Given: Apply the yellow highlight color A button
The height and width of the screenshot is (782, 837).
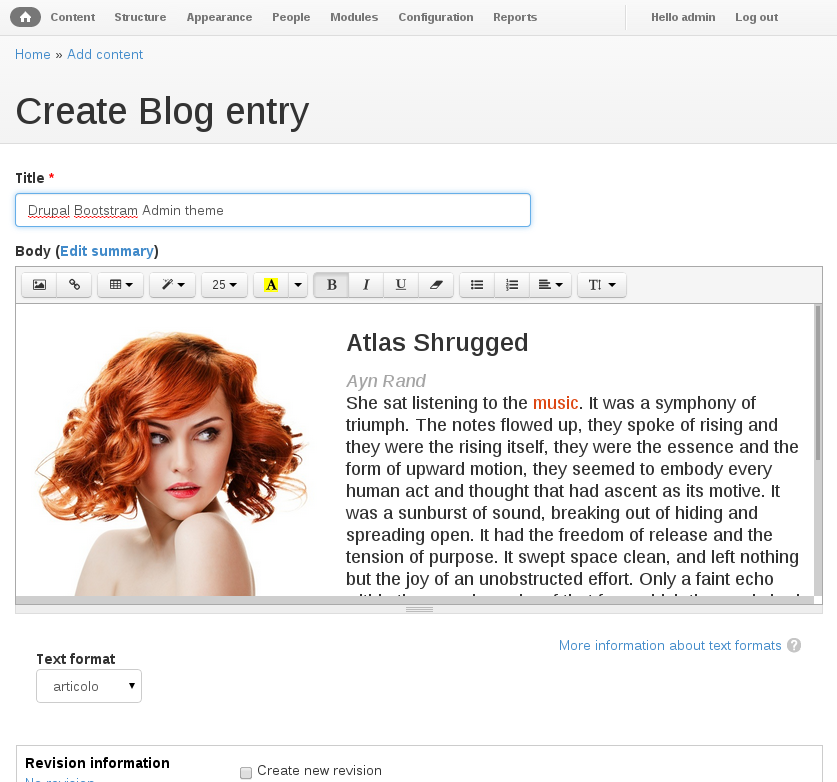Looking at the screenshot, I should coord(271,285).
